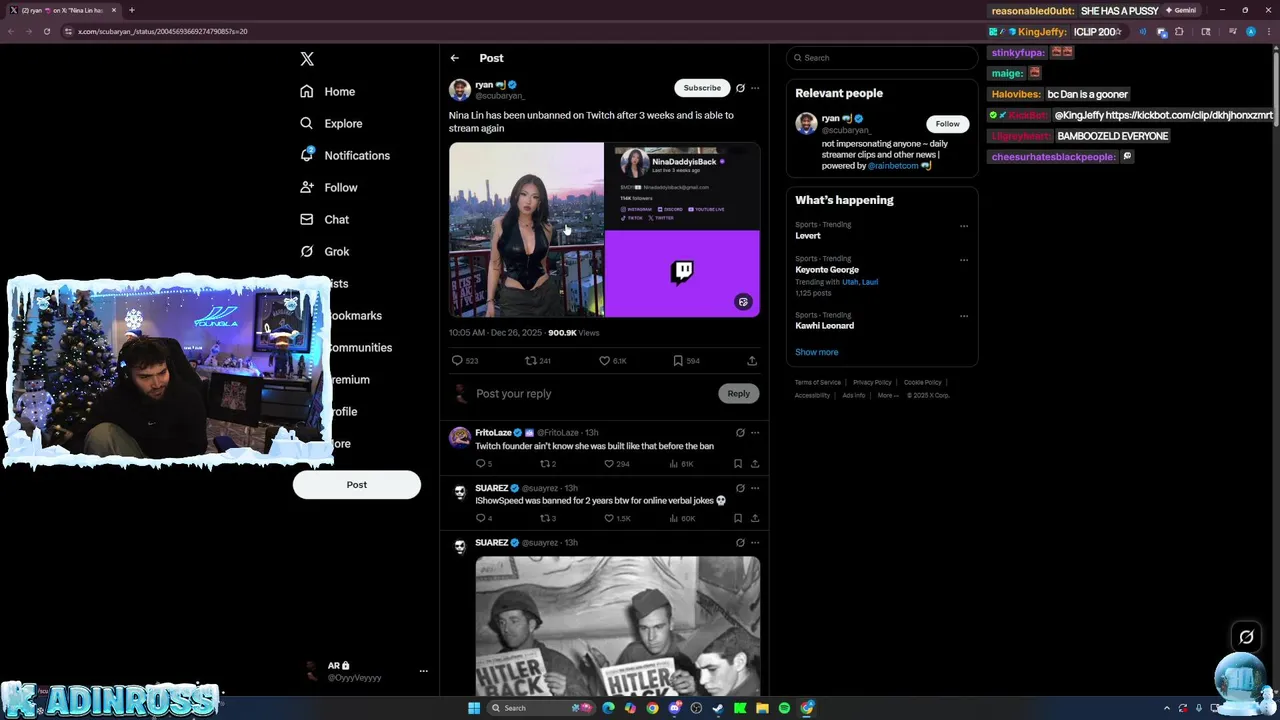Click Follow button in Relevant people

click(947, 124)
